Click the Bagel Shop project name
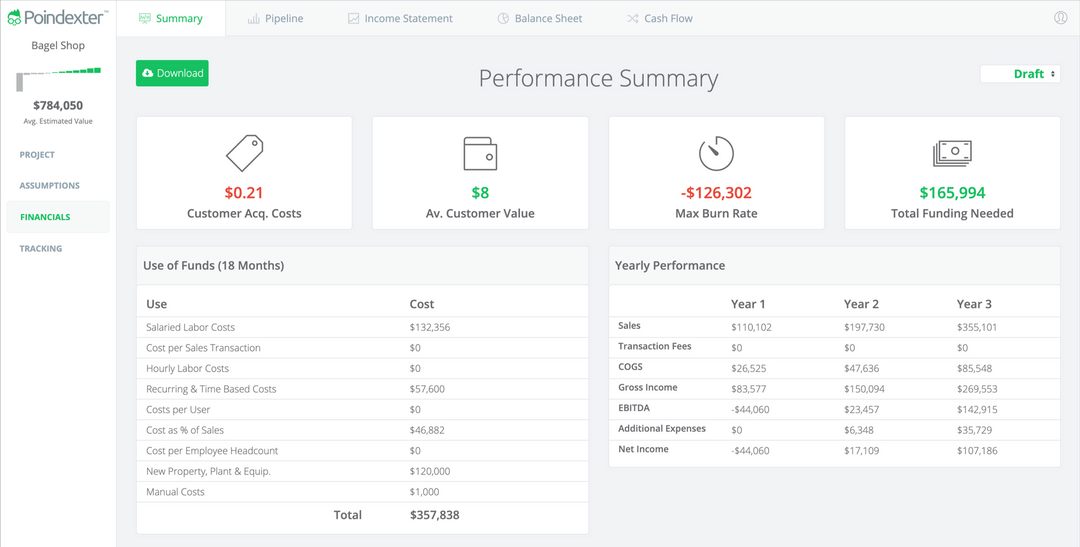Viewport: 1080px width, 547px height. pyautogui.click(x=58, y=46)
